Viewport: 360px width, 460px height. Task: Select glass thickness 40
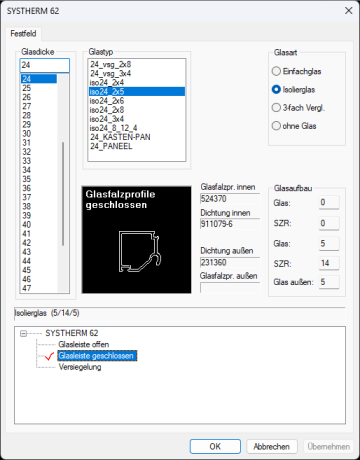click(39, 224)
